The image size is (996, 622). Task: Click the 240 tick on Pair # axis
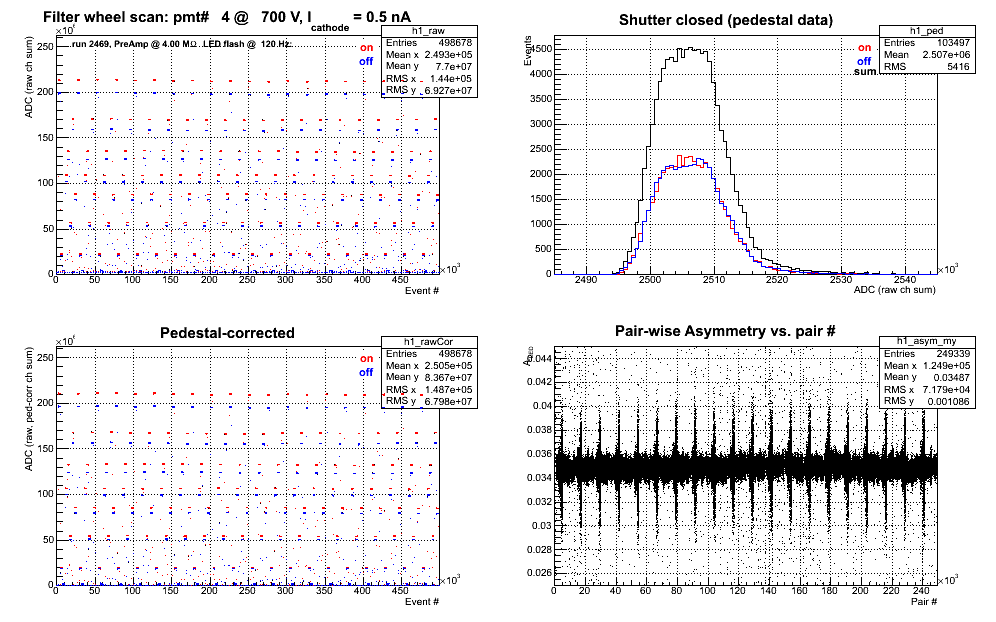click(x=920, y=591)
